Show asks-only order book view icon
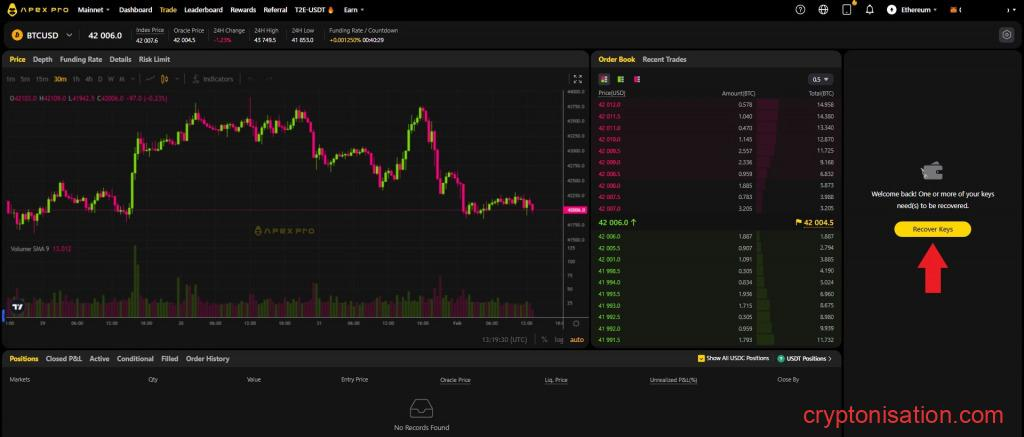The width and height of the screenshot is (1024, 437). [x=636, y=79]
